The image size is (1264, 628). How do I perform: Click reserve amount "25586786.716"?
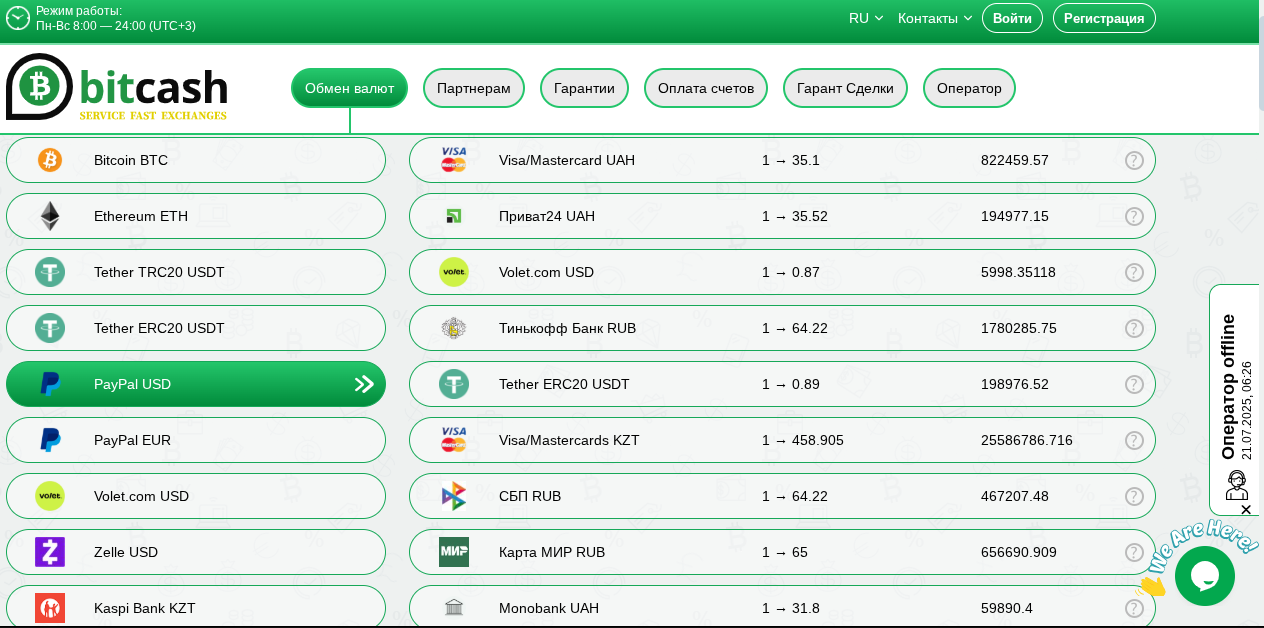pos(1027,440)
